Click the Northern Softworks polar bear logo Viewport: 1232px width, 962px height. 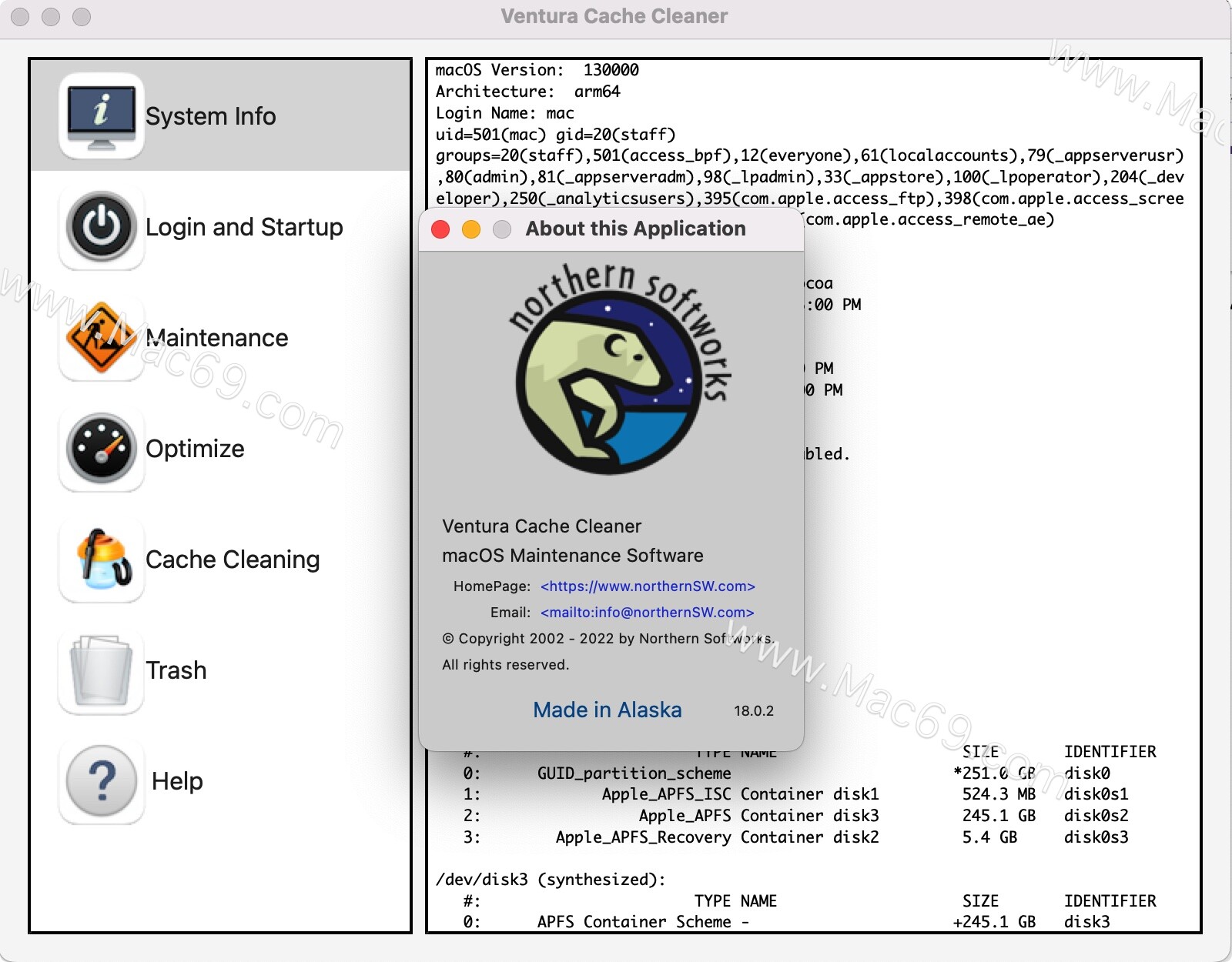[618, 370]
